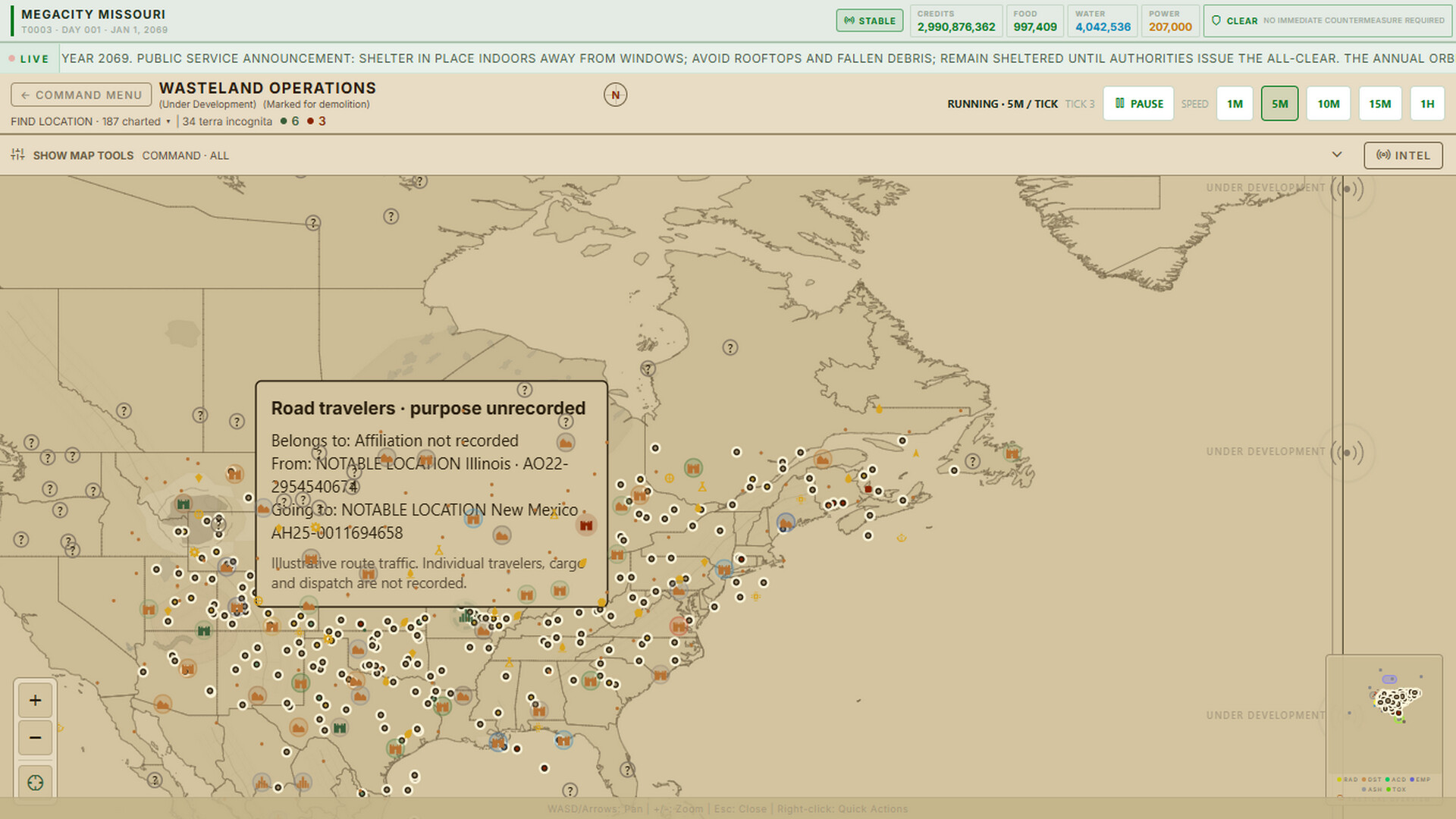1456x819 pixels.
Task: Set the speed to 10M
Action: click(1328, 104)
